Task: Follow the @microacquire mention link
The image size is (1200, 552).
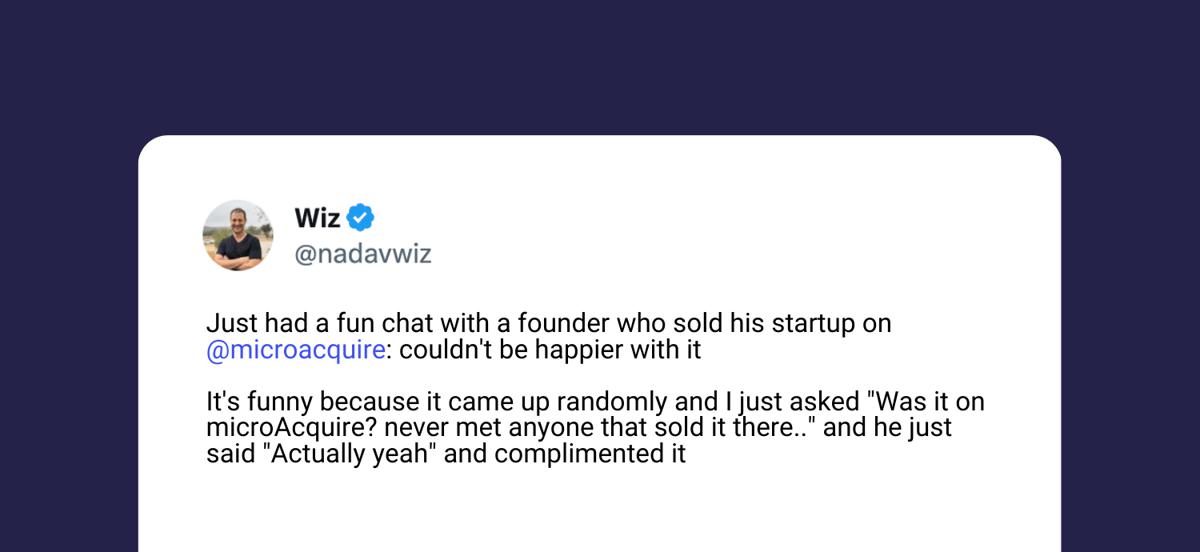Action: click(x=295, y=351)
